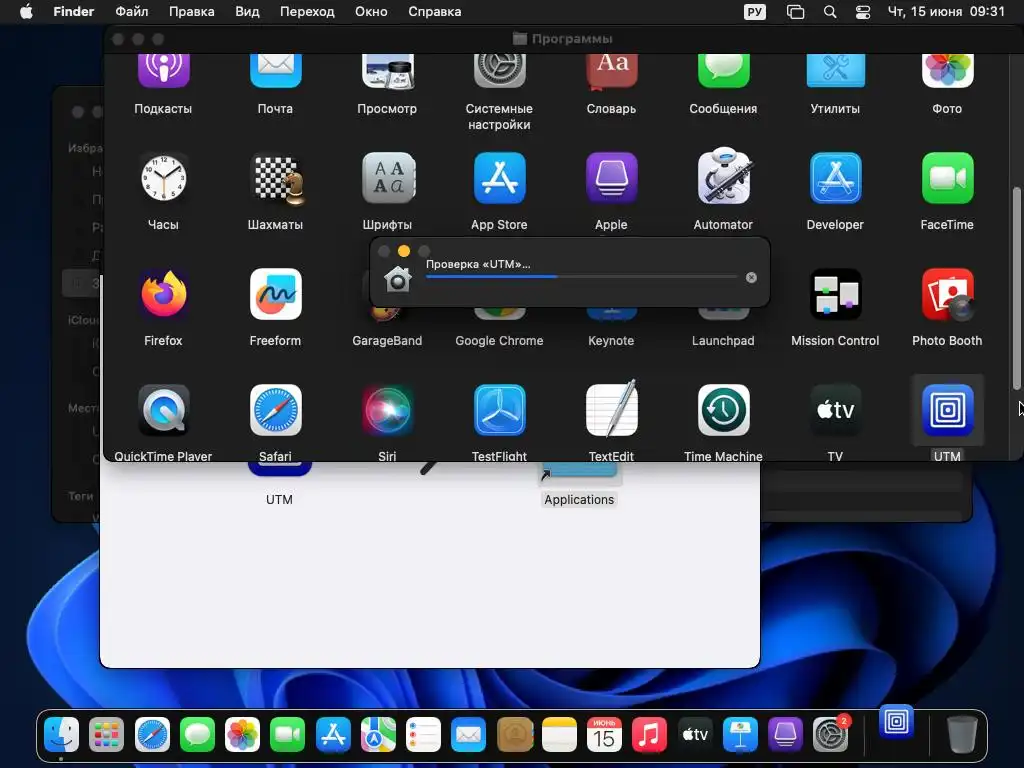Open Control Center in the menu bar
The height and width of the screenshot is (768, 1024).
863,12
